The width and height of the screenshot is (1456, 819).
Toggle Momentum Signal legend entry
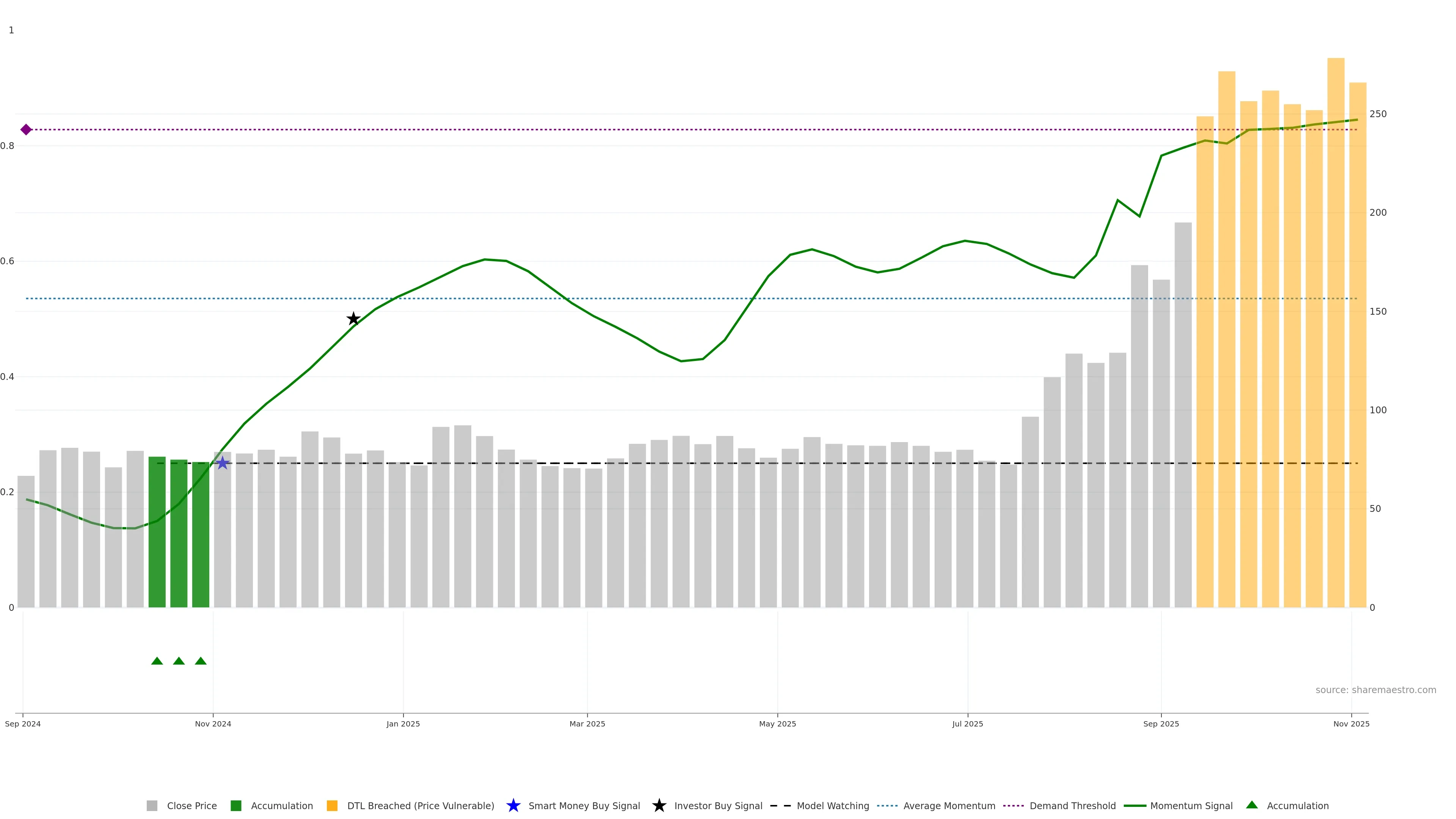pyautogui.click(x=1191, y=806)
